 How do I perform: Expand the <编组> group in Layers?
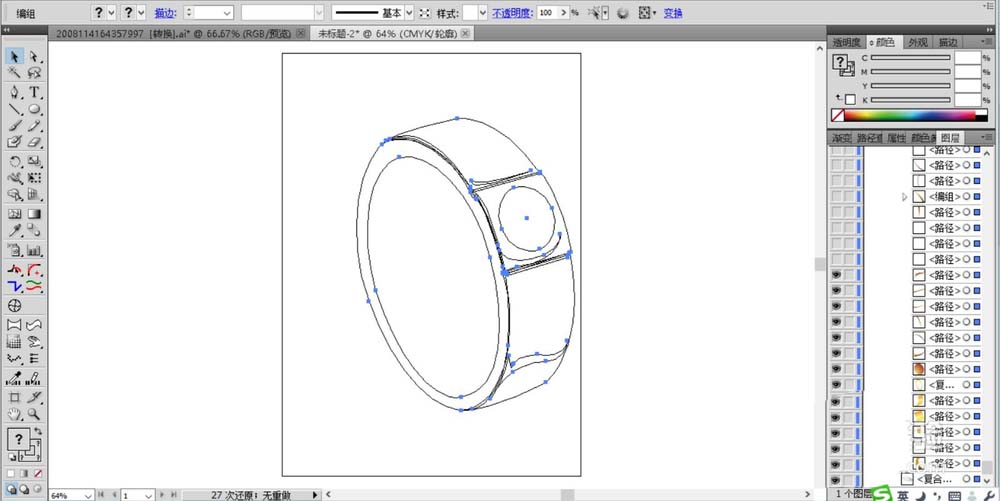(x=904, y=197)
